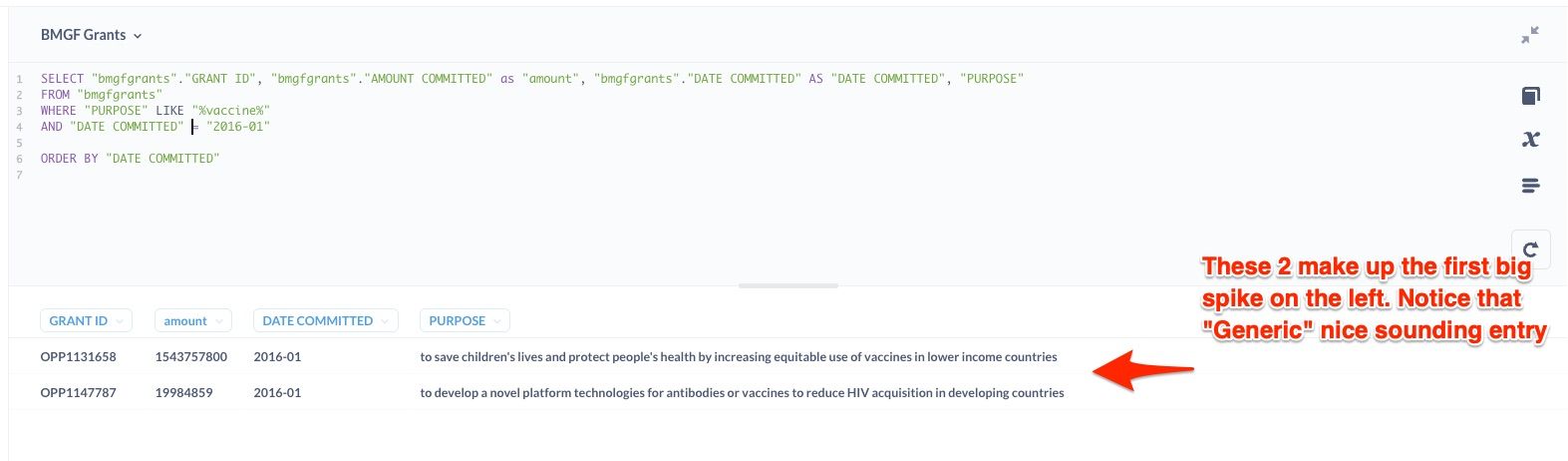Open the variables panel x icon
The image size is (1568, 461).
pos(1531,140)
